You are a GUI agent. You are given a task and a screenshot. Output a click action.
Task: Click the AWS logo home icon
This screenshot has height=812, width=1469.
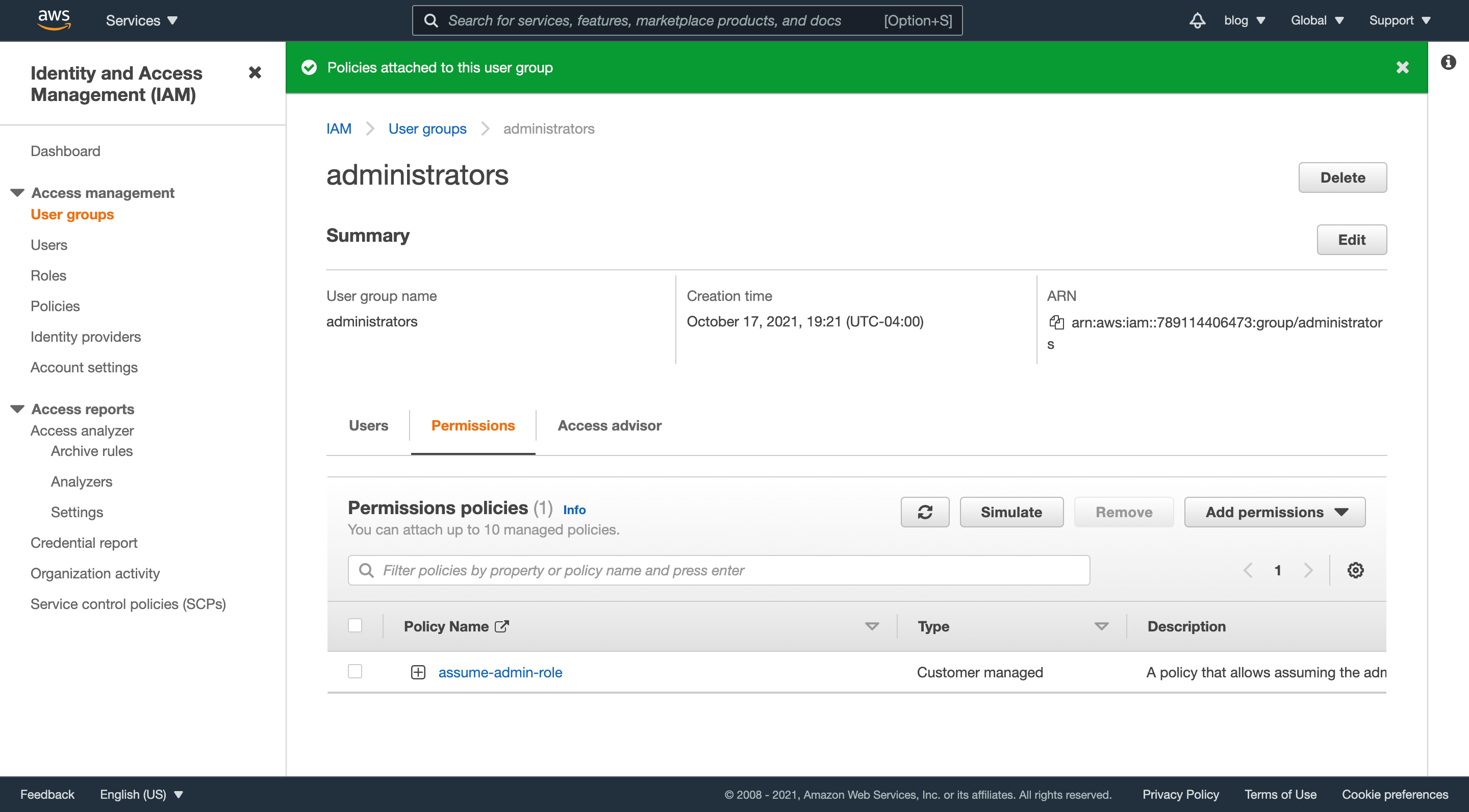coord(54,20)
